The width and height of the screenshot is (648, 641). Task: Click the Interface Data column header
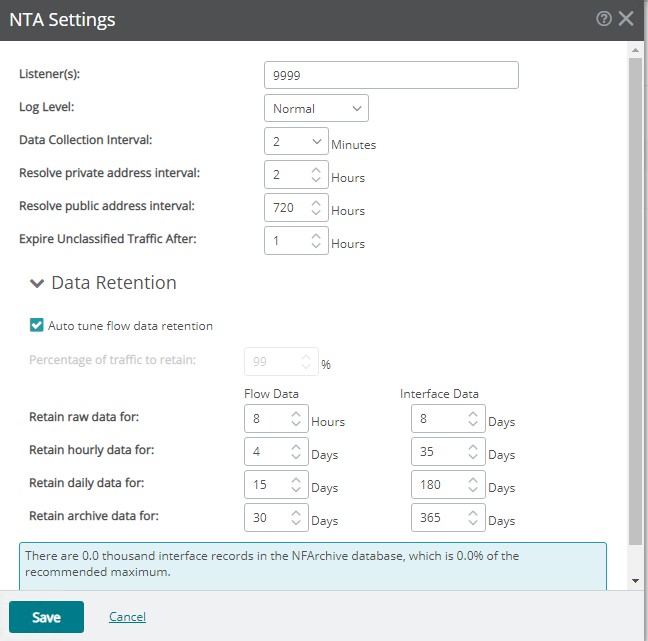coord(439,393)
